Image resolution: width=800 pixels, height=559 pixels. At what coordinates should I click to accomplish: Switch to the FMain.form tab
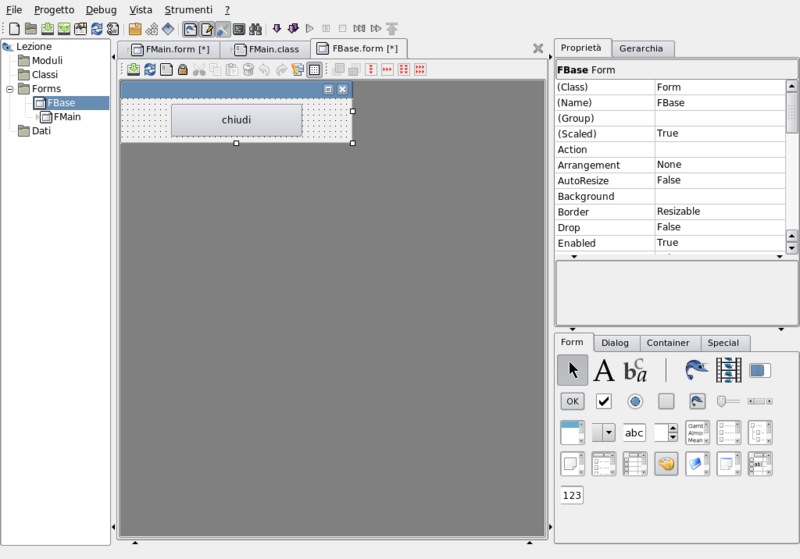(170, 49)
